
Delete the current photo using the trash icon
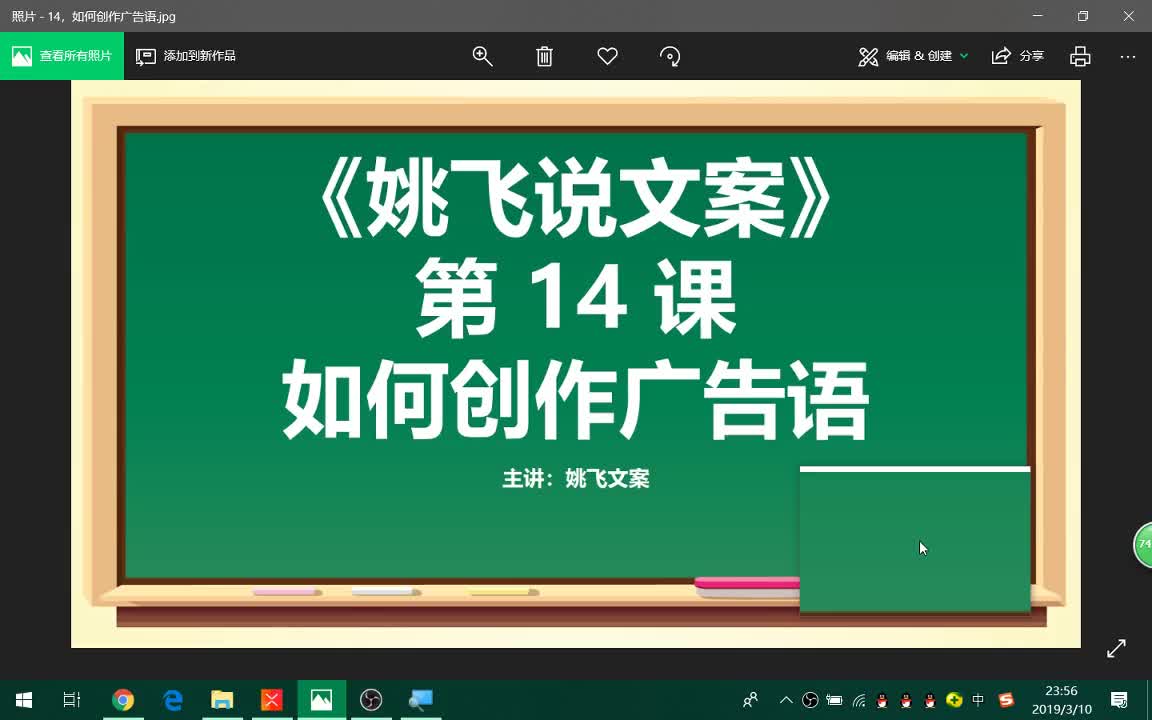point(544,56)
